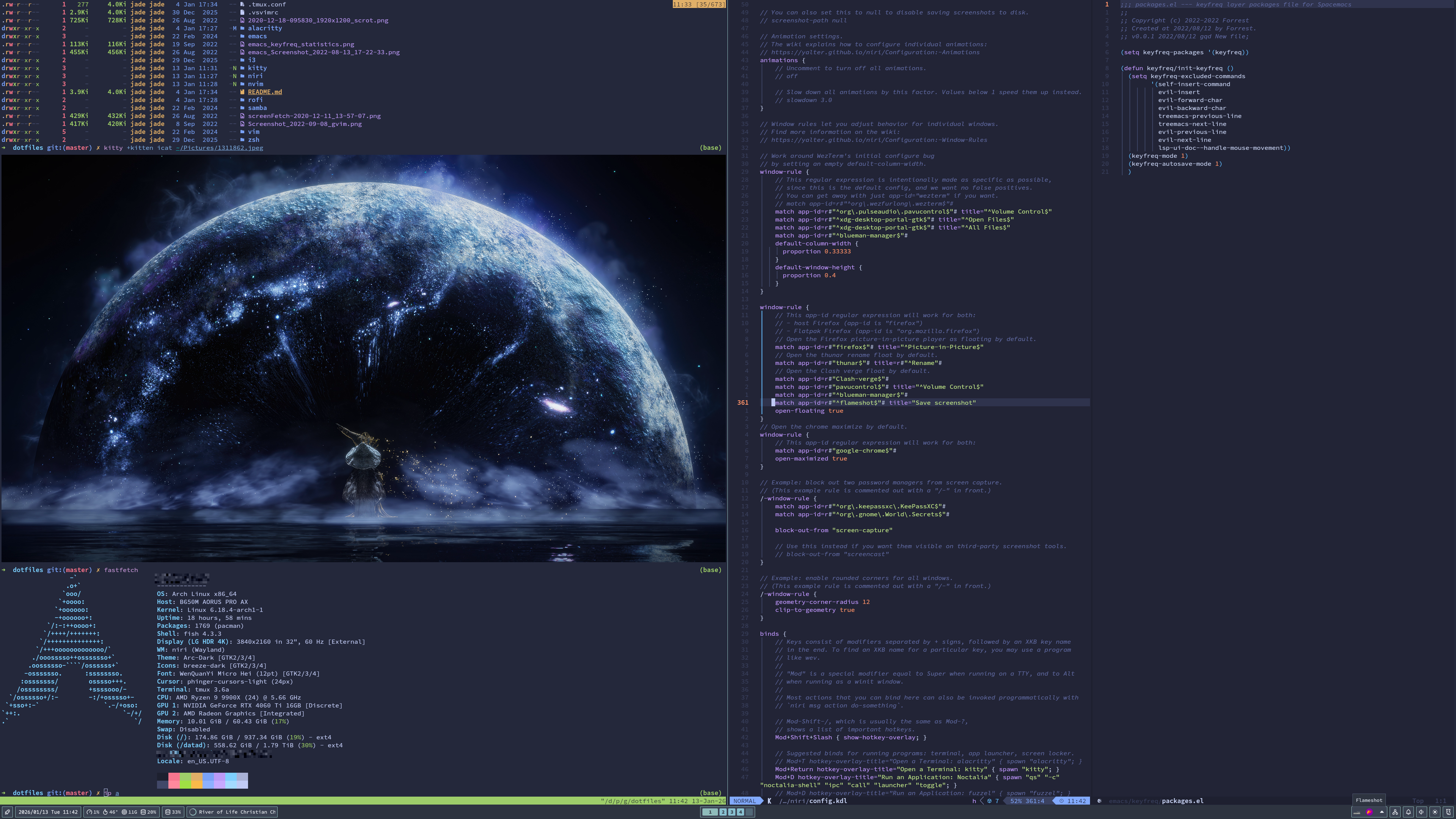Image resolution: width=1456 pixels, height=819 pixels.
Task: Click the flameshot match line 361
Action: point(875,402)
